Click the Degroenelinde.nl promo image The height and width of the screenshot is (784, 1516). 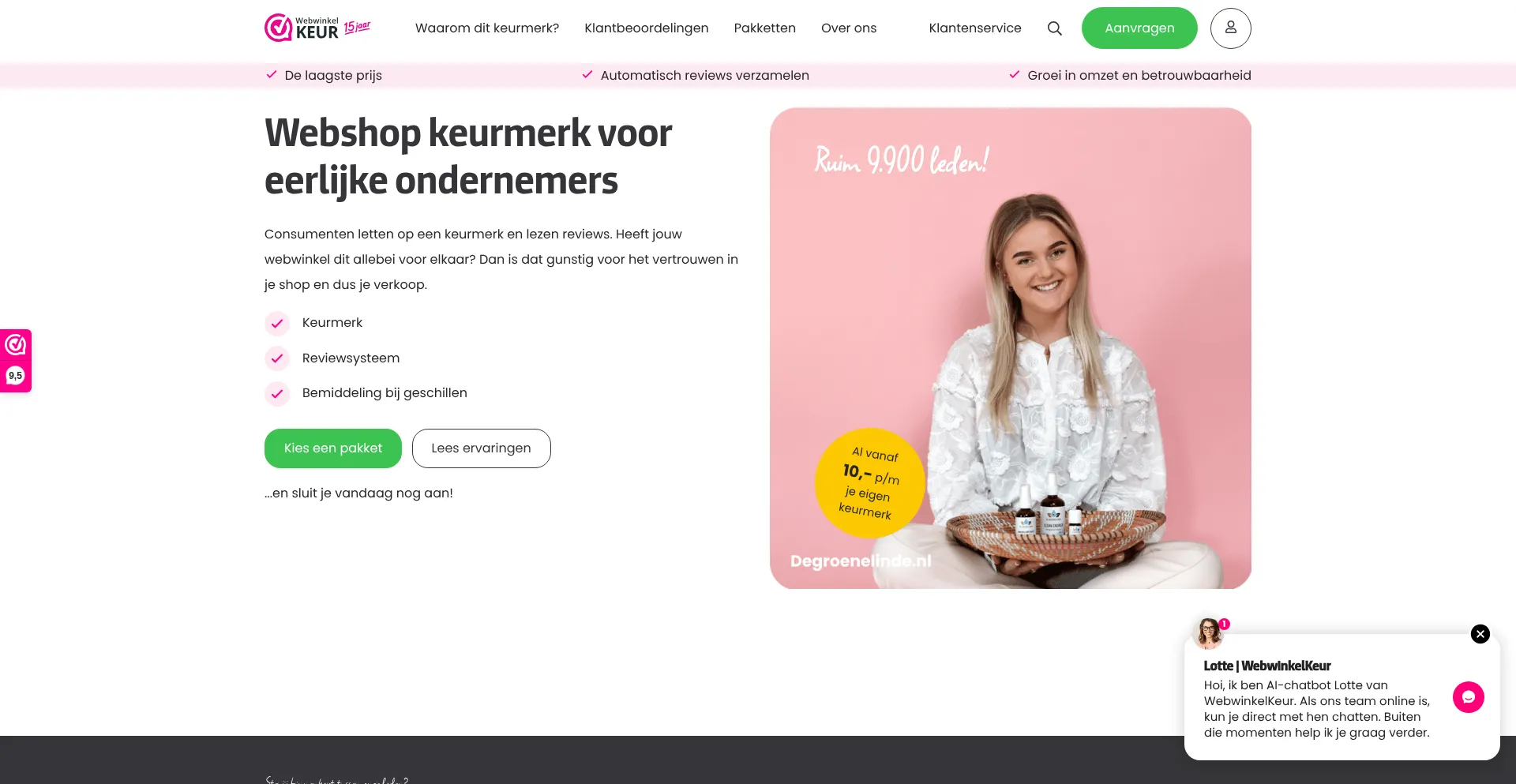tap(1011, 348)
